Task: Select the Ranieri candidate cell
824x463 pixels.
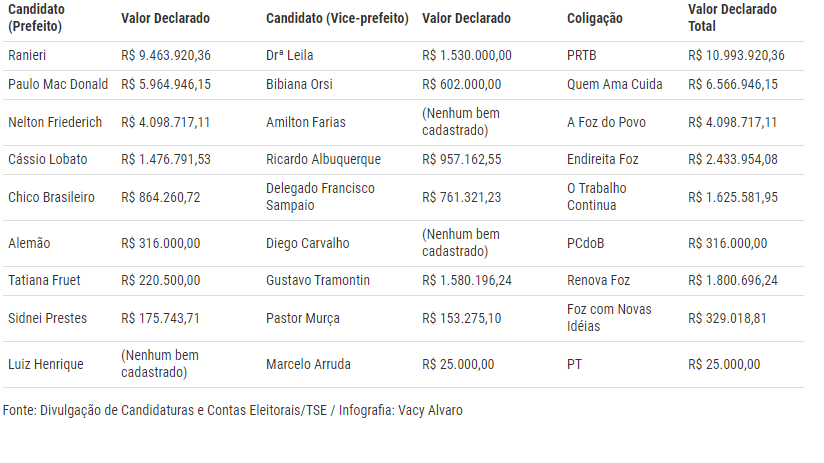Action: click(x=27, y=55)
